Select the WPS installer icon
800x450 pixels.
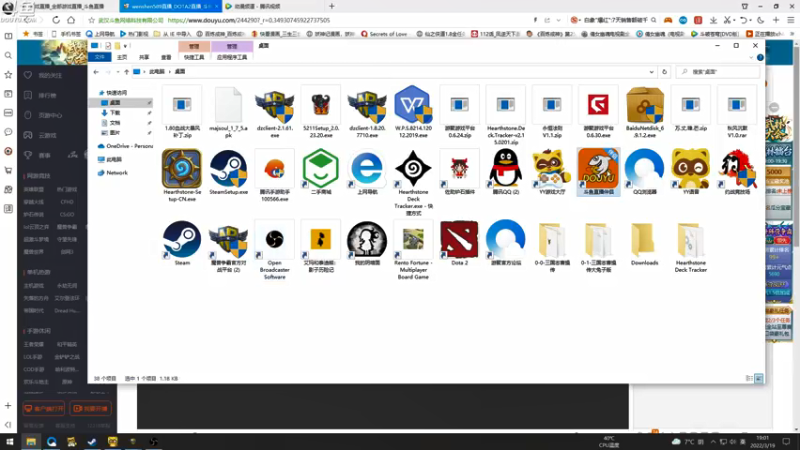[x=413, y=105]
